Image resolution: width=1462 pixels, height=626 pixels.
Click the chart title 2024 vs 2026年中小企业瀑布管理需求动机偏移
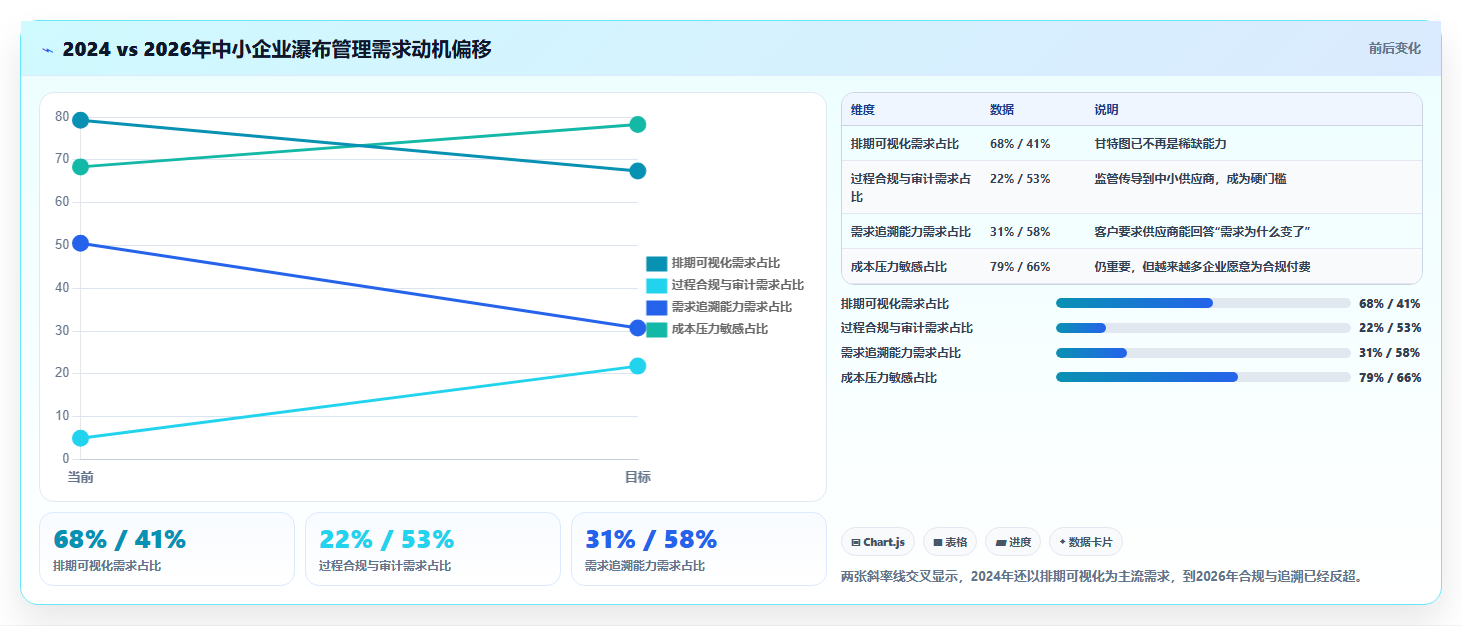coord(277,49)
